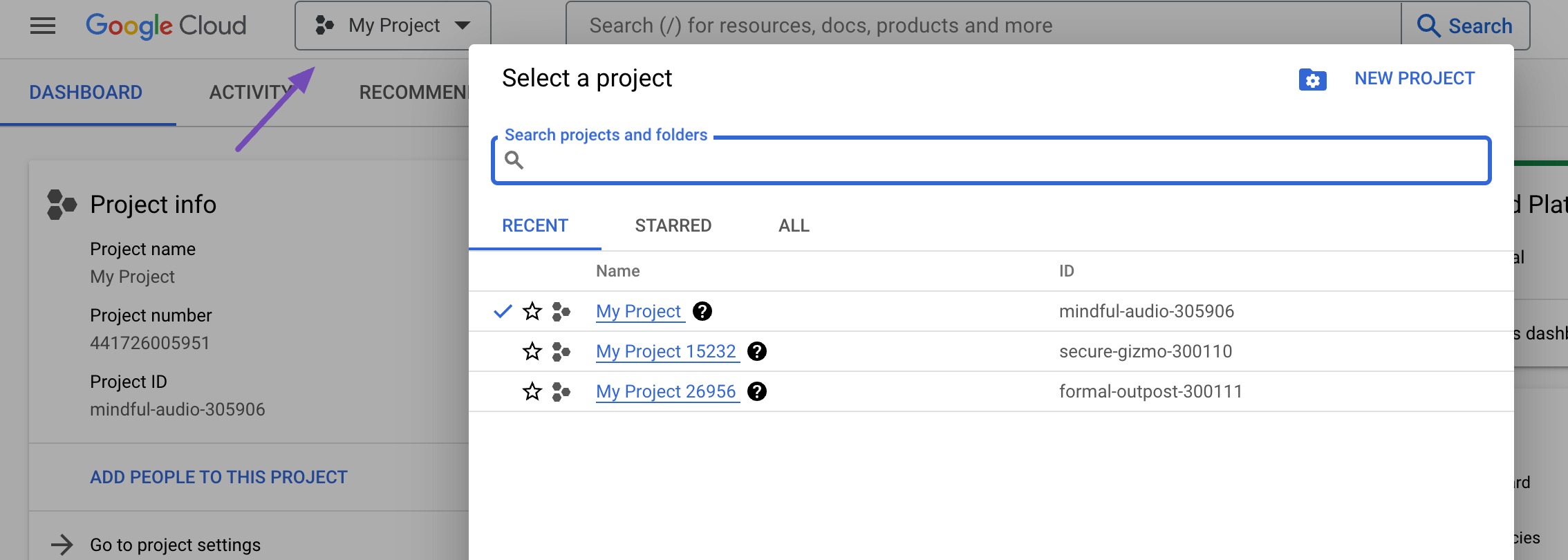Open the My Project selector dropdown
The height and width of the screenshot is (560, 1568).
393,26
